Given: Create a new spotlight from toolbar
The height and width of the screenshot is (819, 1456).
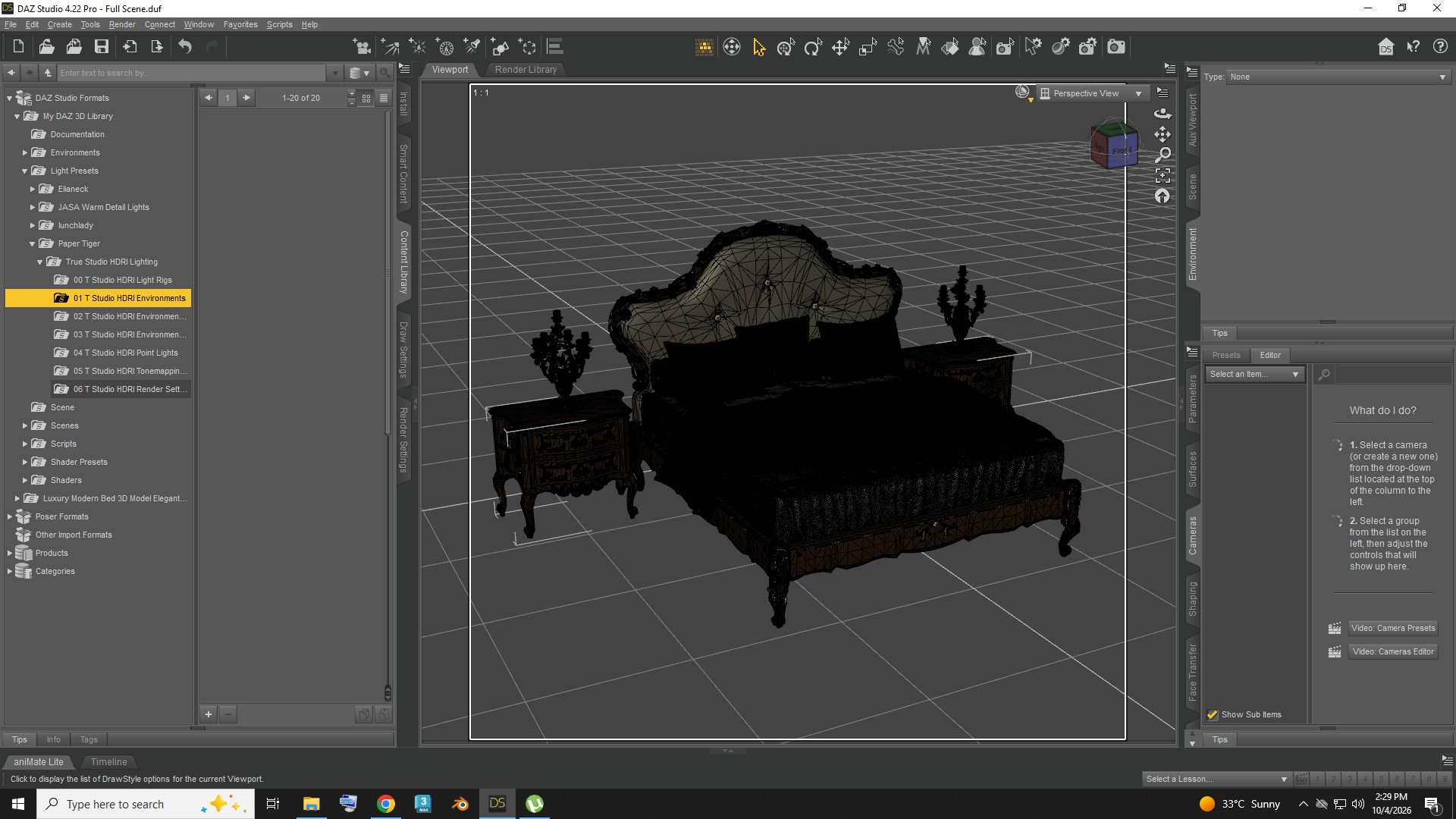Looking at the screenshot, I should coord(472,47).
